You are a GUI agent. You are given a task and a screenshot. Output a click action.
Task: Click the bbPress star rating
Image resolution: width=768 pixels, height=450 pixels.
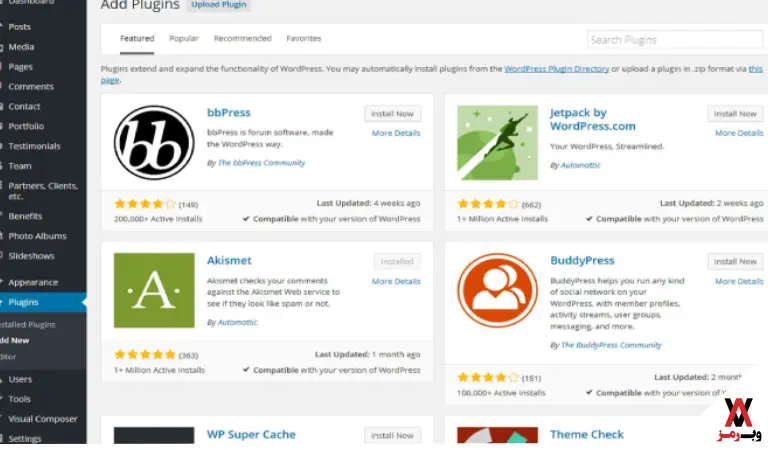[144, 204]
